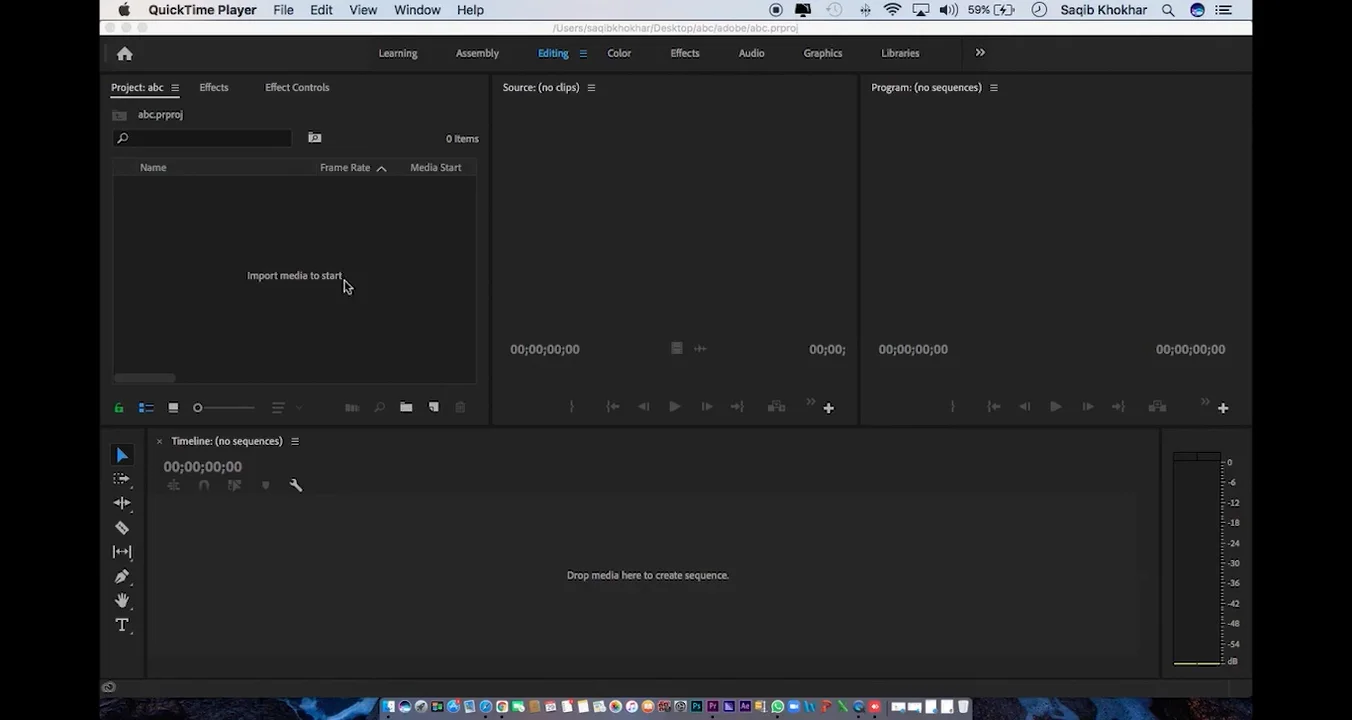Switch Project panel to List View

[146, 407]
